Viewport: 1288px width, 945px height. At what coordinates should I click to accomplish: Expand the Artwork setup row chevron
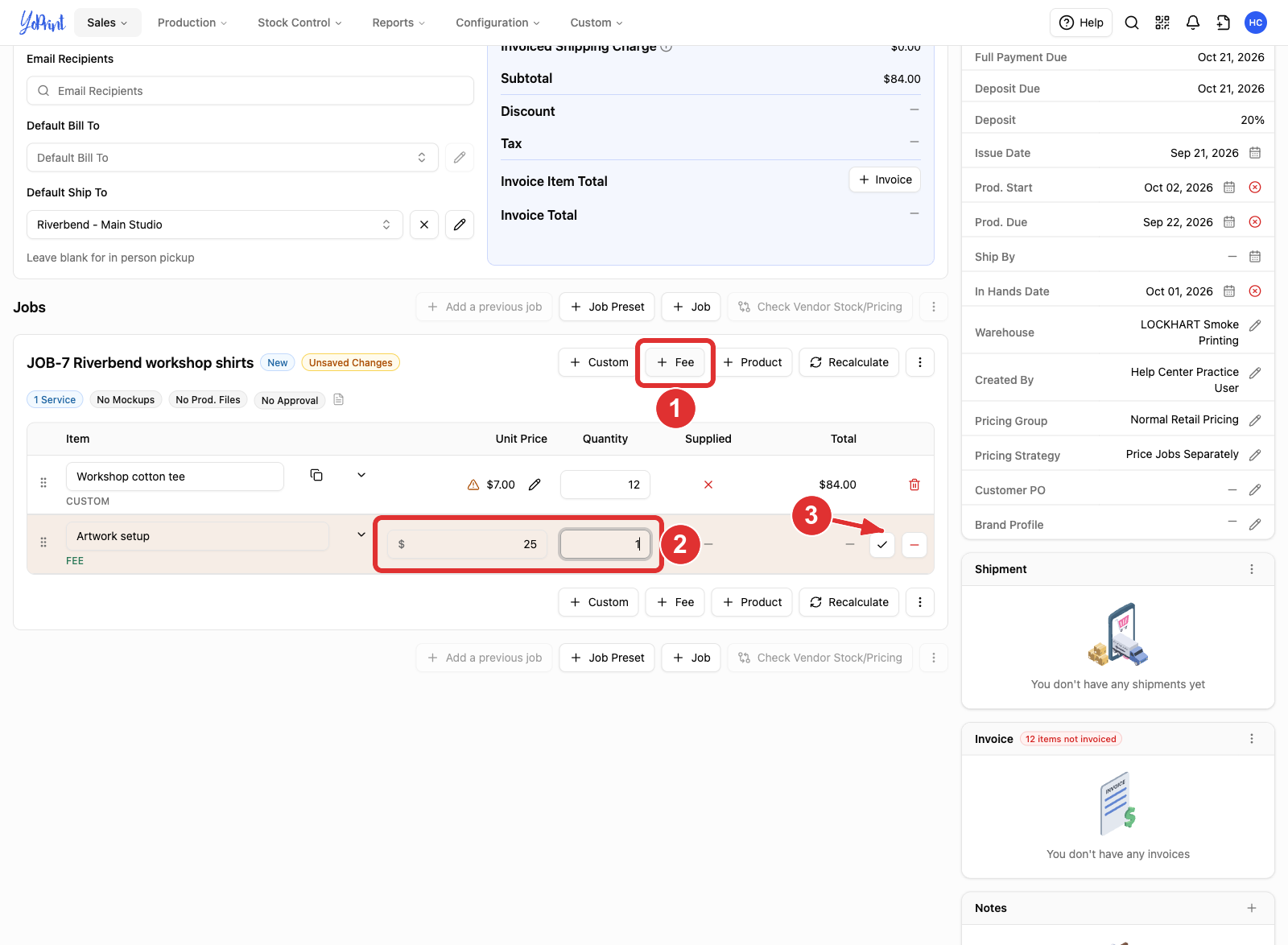(x=361, y=534)
